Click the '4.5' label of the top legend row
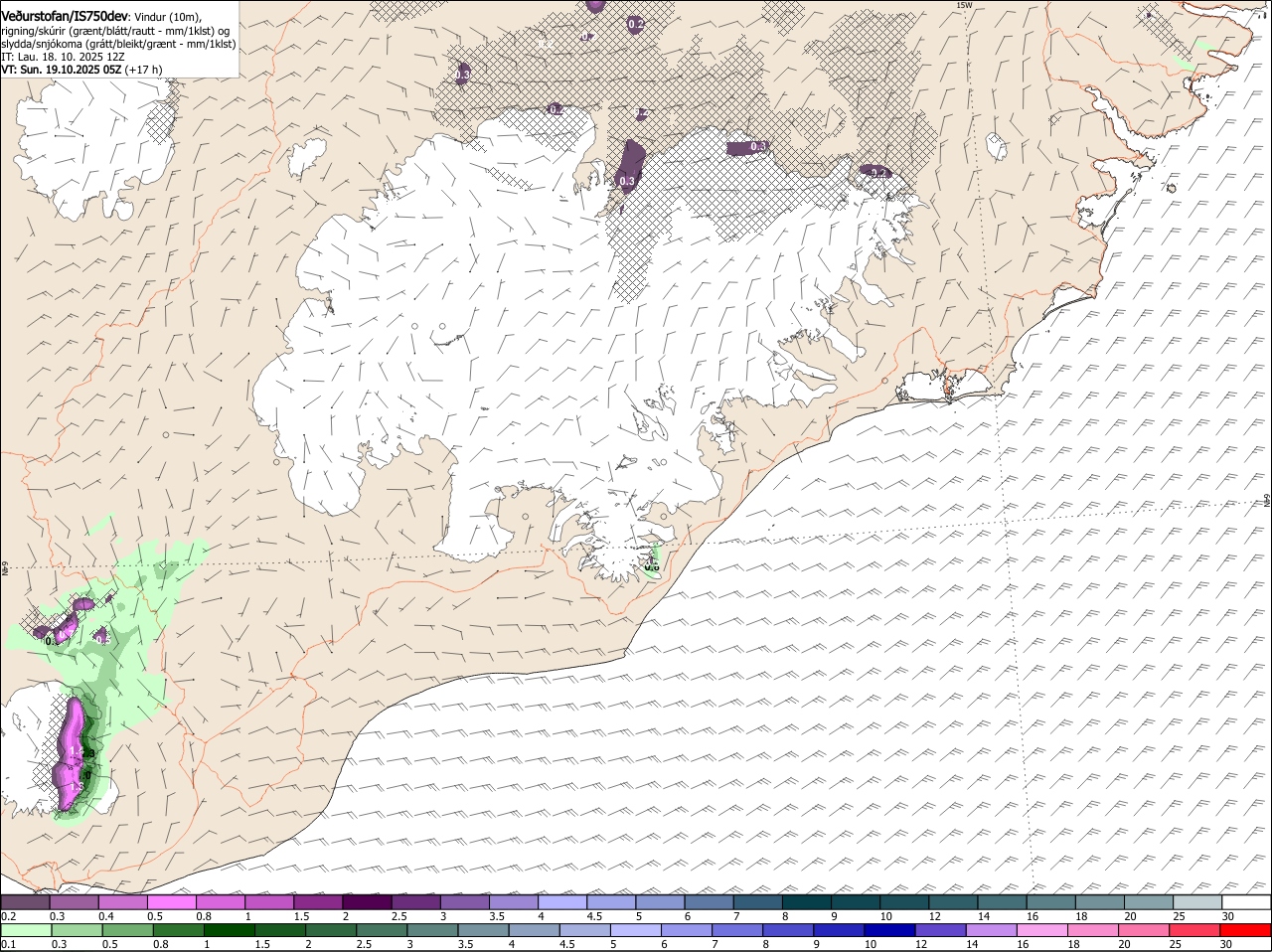1272x952 pixels. coord(595,916)
